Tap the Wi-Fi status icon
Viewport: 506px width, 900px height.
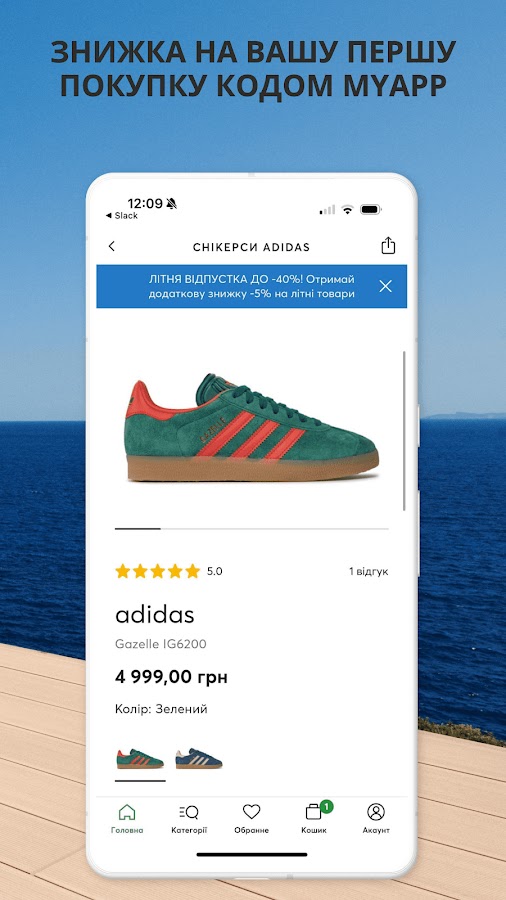coord(347,210)
